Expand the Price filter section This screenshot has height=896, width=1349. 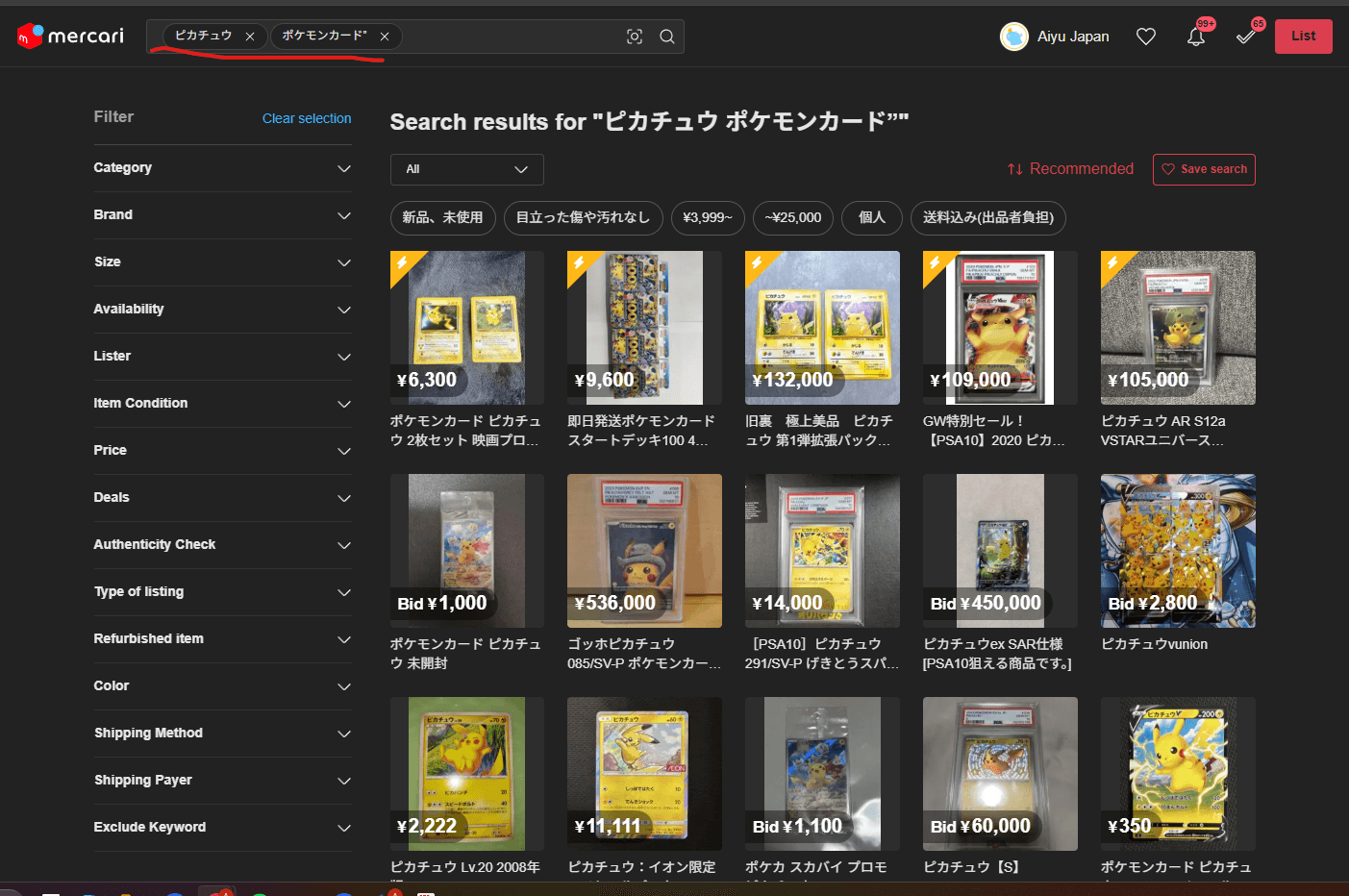tap(222, 451)
